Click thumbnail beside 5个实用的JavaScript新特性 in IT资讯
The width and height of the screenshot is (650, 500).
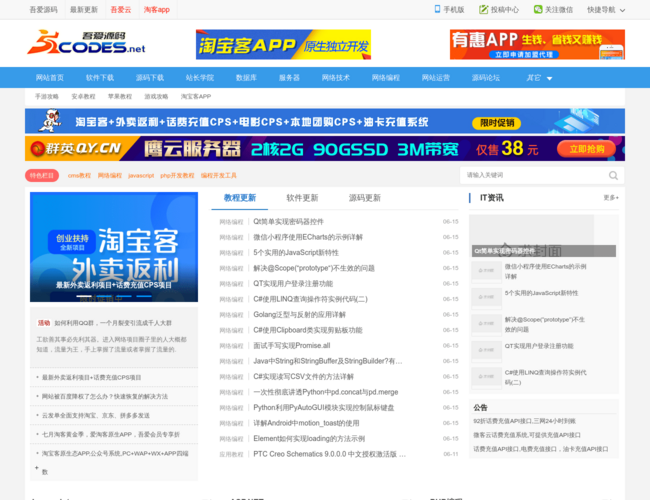[487, 297]
